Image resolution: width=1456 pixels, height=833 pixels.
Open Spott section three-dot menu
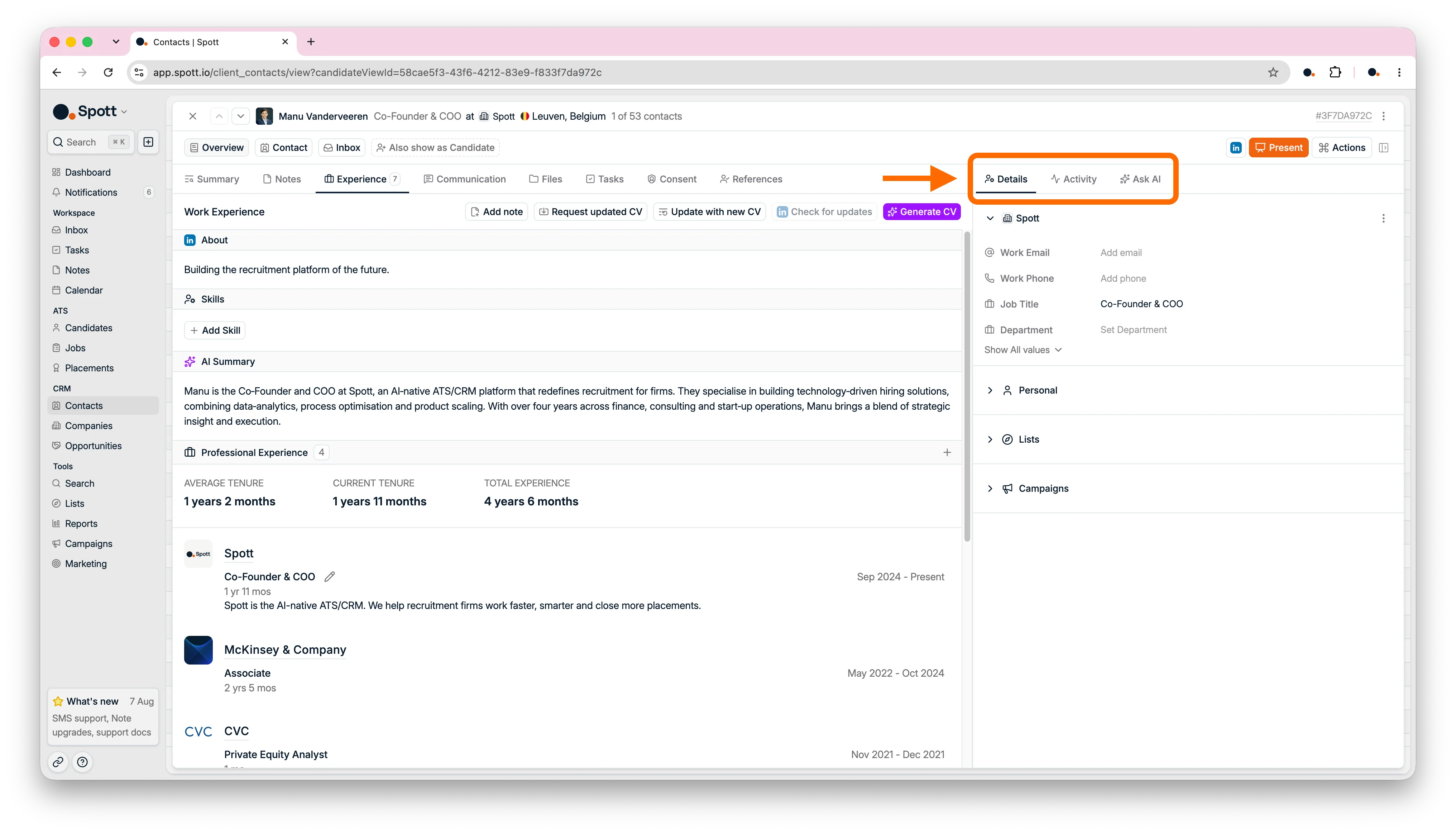[1383, 219]
